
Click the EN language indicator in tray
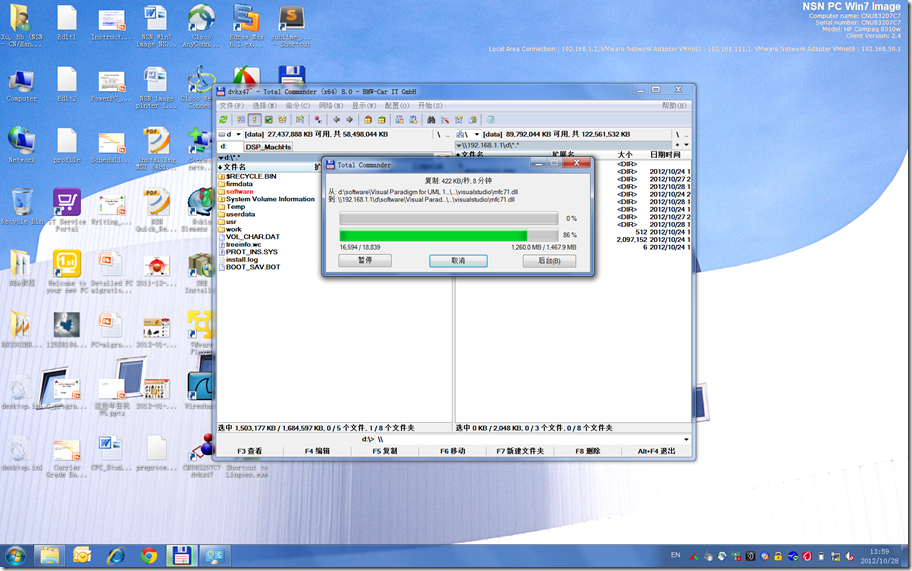click(x=675, y=555)
